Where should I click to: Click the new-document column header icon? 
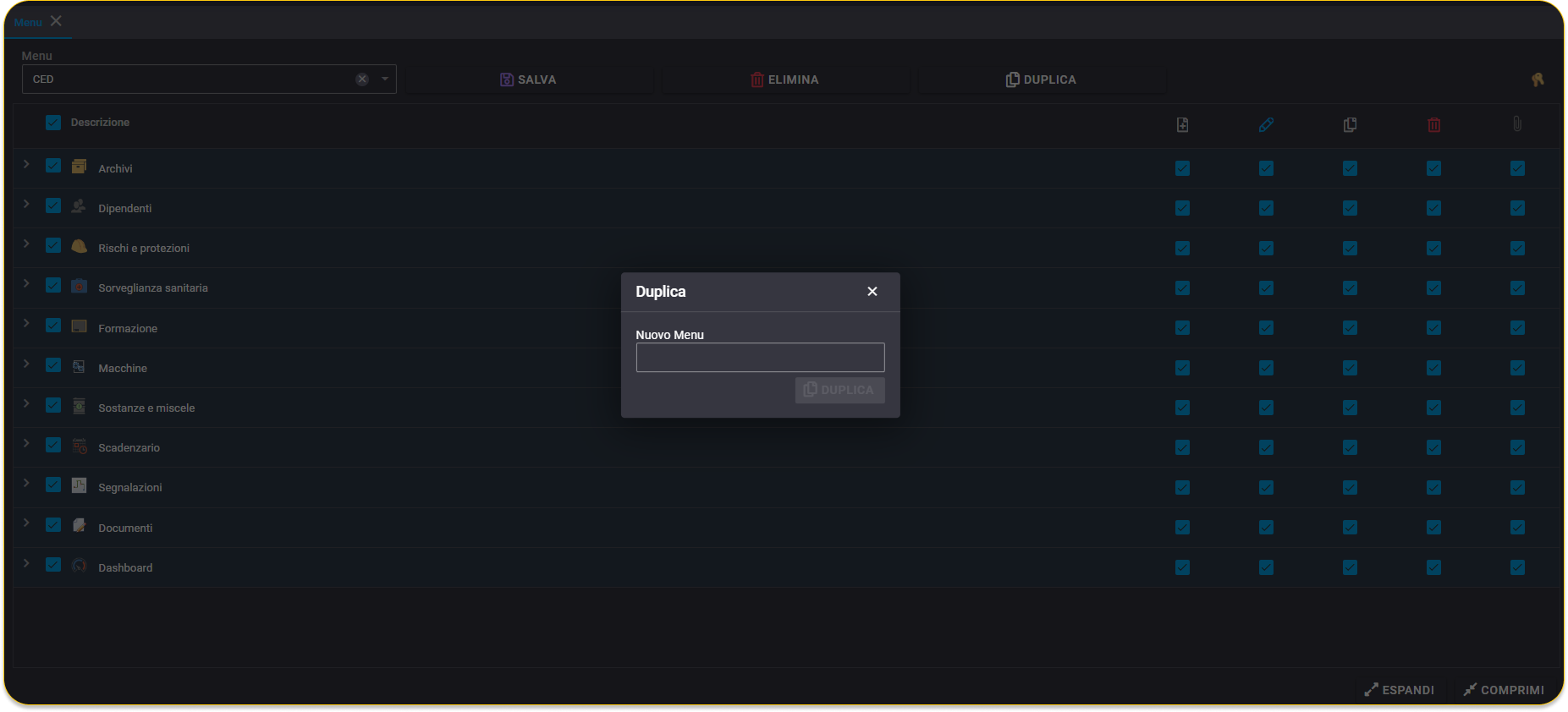coord(1182,124)
